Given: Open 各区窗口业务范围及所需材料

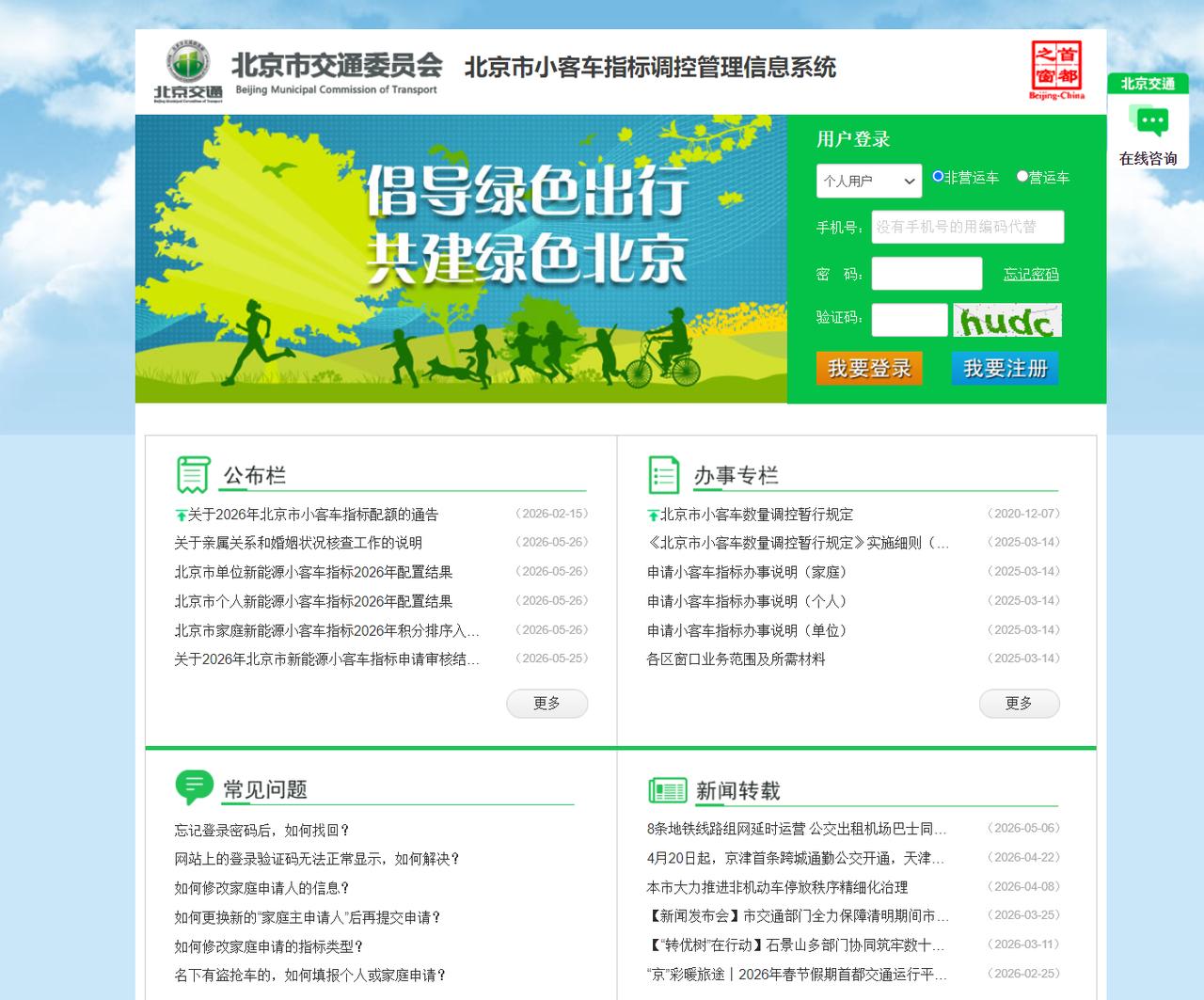Looking at the screenshot, I should (736, 659).
